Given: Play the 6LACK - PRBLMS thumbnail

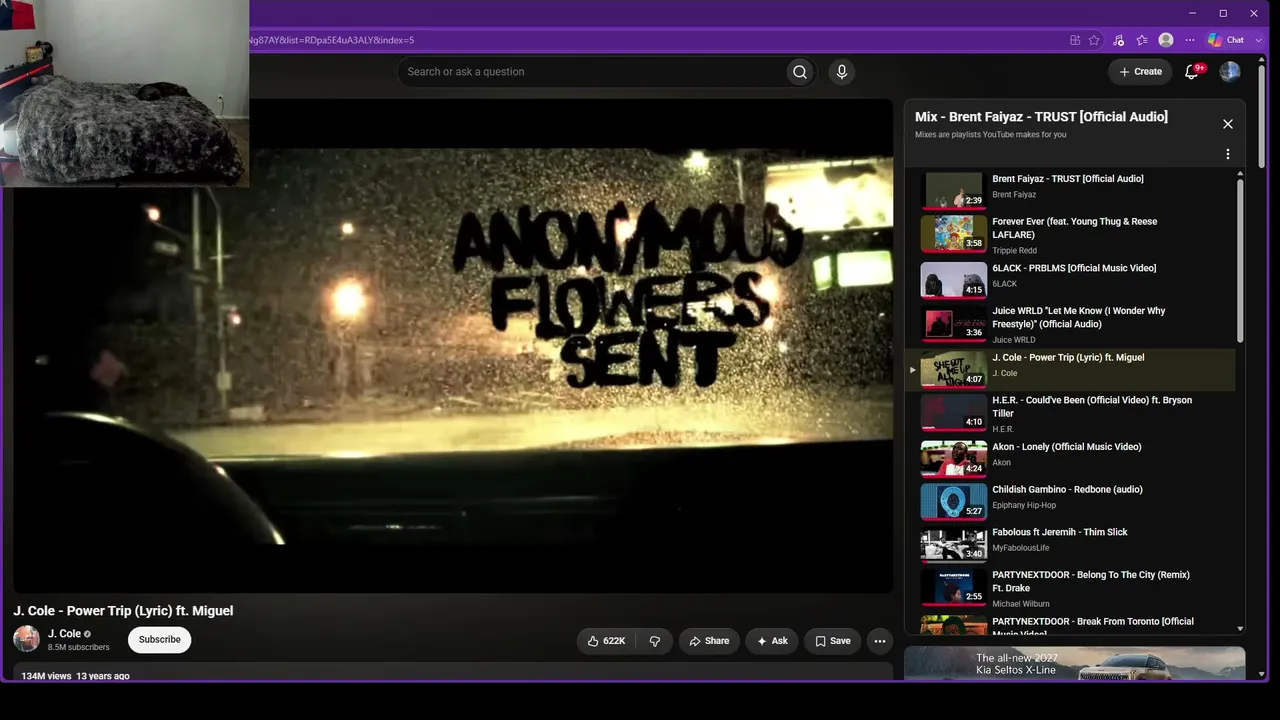Looking at the screenshot, I should [x=953, y=279].
